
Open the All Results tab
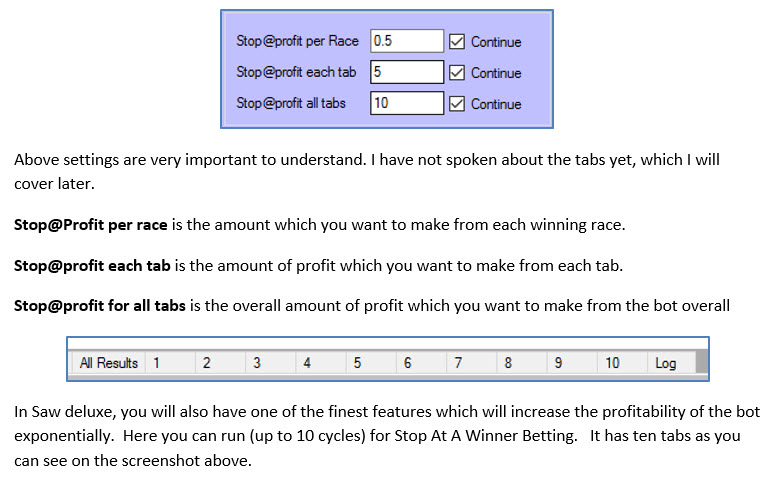coord(108,363)
